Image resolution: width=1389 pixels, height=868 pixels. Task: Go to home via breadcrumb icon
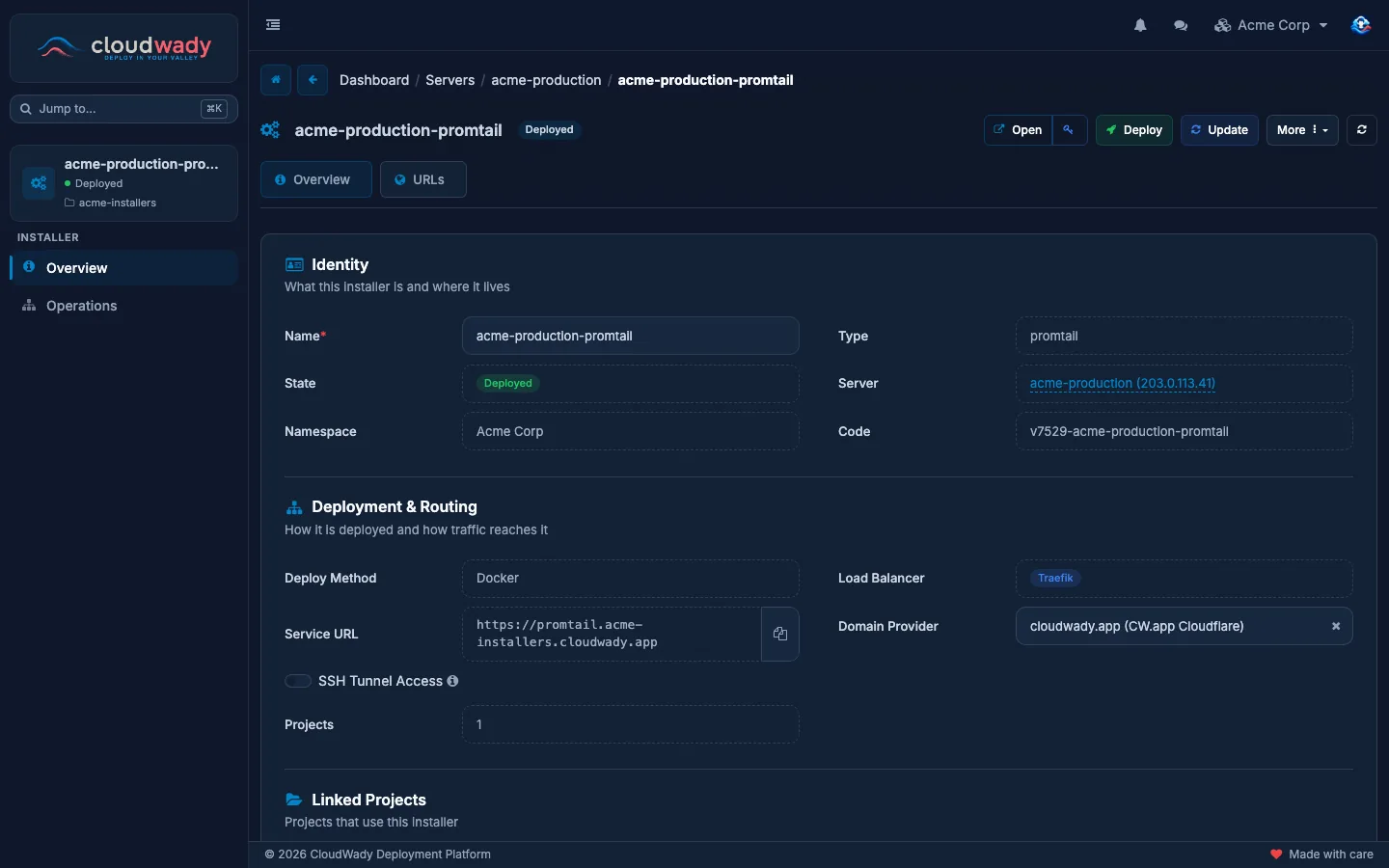(276, 80)
